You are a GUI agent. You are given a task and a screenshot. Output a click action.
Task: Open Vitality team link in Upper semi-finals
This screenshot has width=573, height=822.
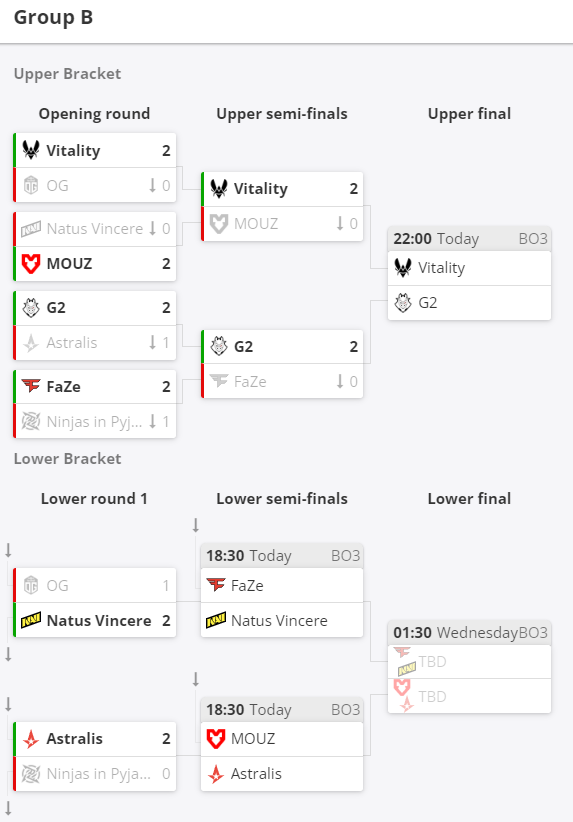click(x=261, y=189)
